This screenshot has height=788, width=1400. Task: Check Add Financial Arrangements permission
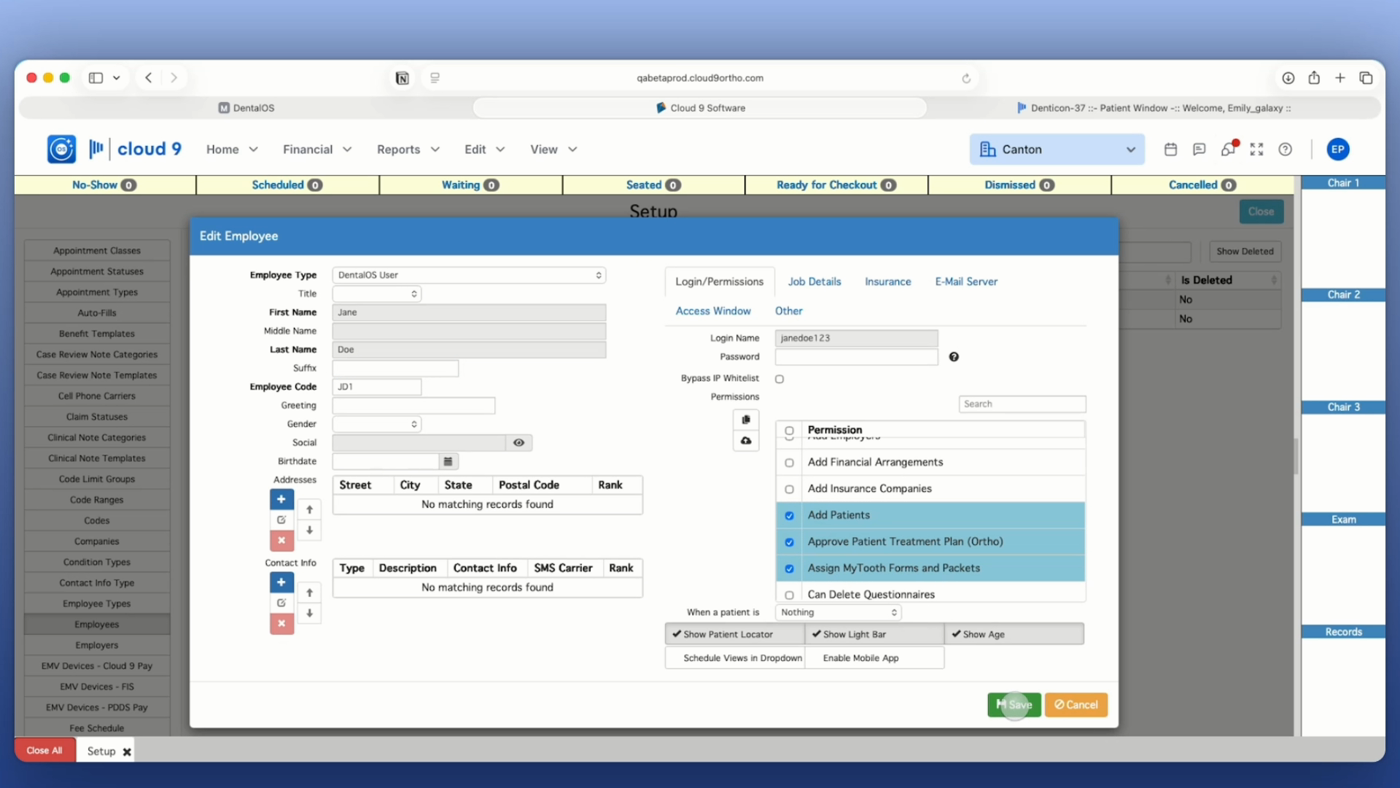click(x=789, y=463)
